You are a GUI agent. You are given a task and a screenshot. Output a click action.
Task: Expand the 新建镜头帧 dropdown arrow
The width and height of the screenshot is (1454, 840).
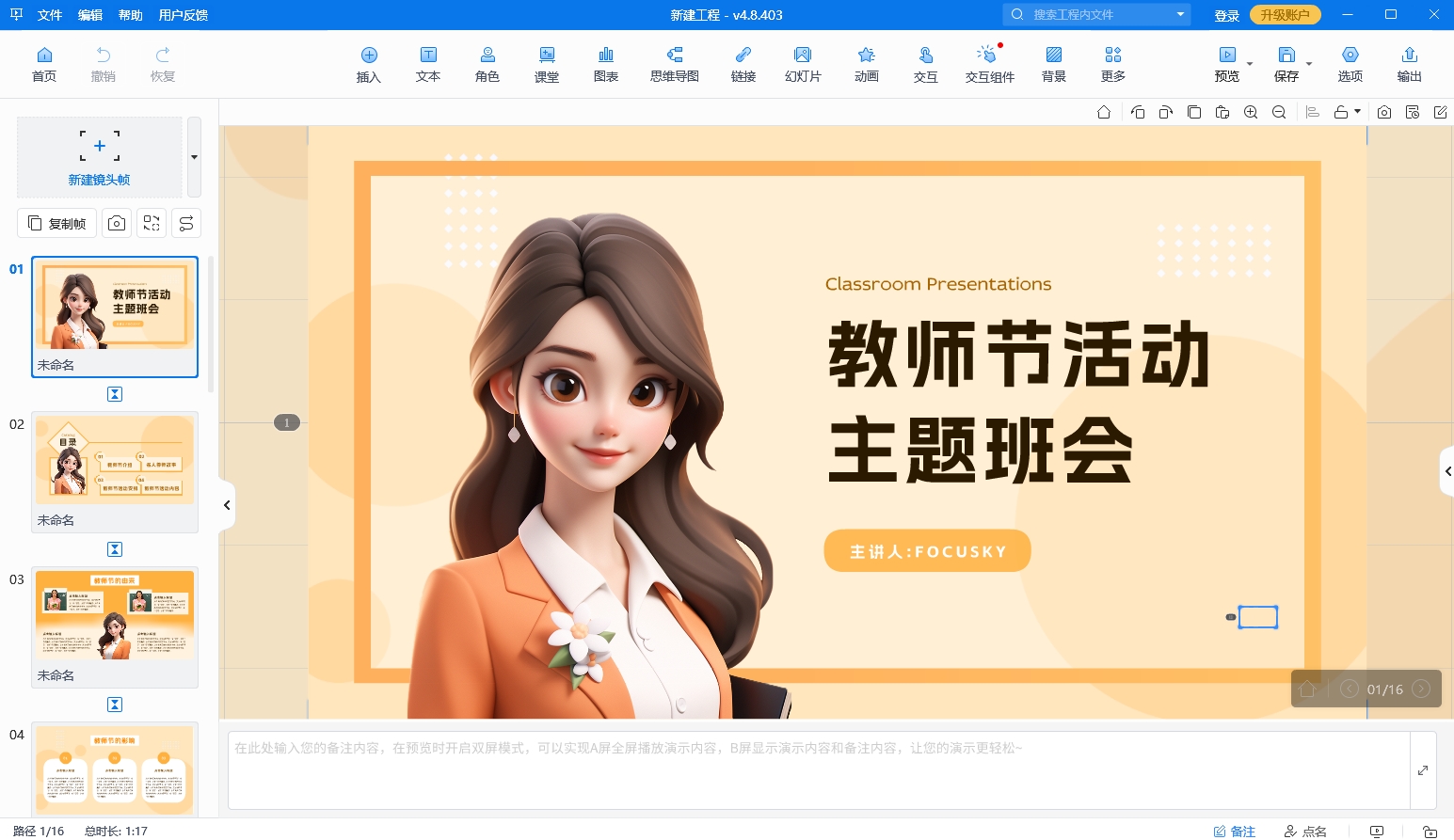pyautogui.click(x=194, y=157)
